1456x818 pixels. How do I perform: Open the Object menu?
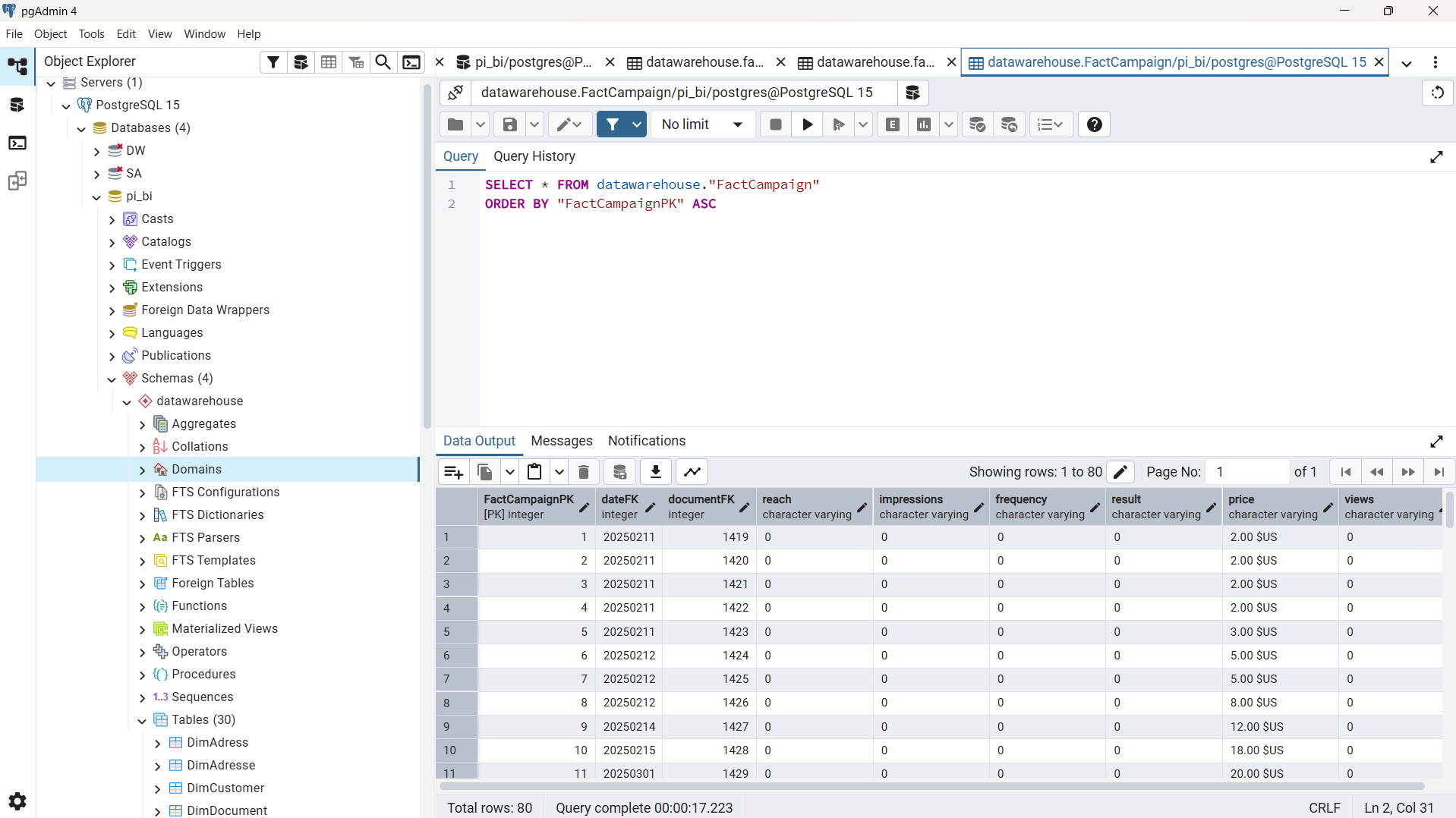coord(50,34)
